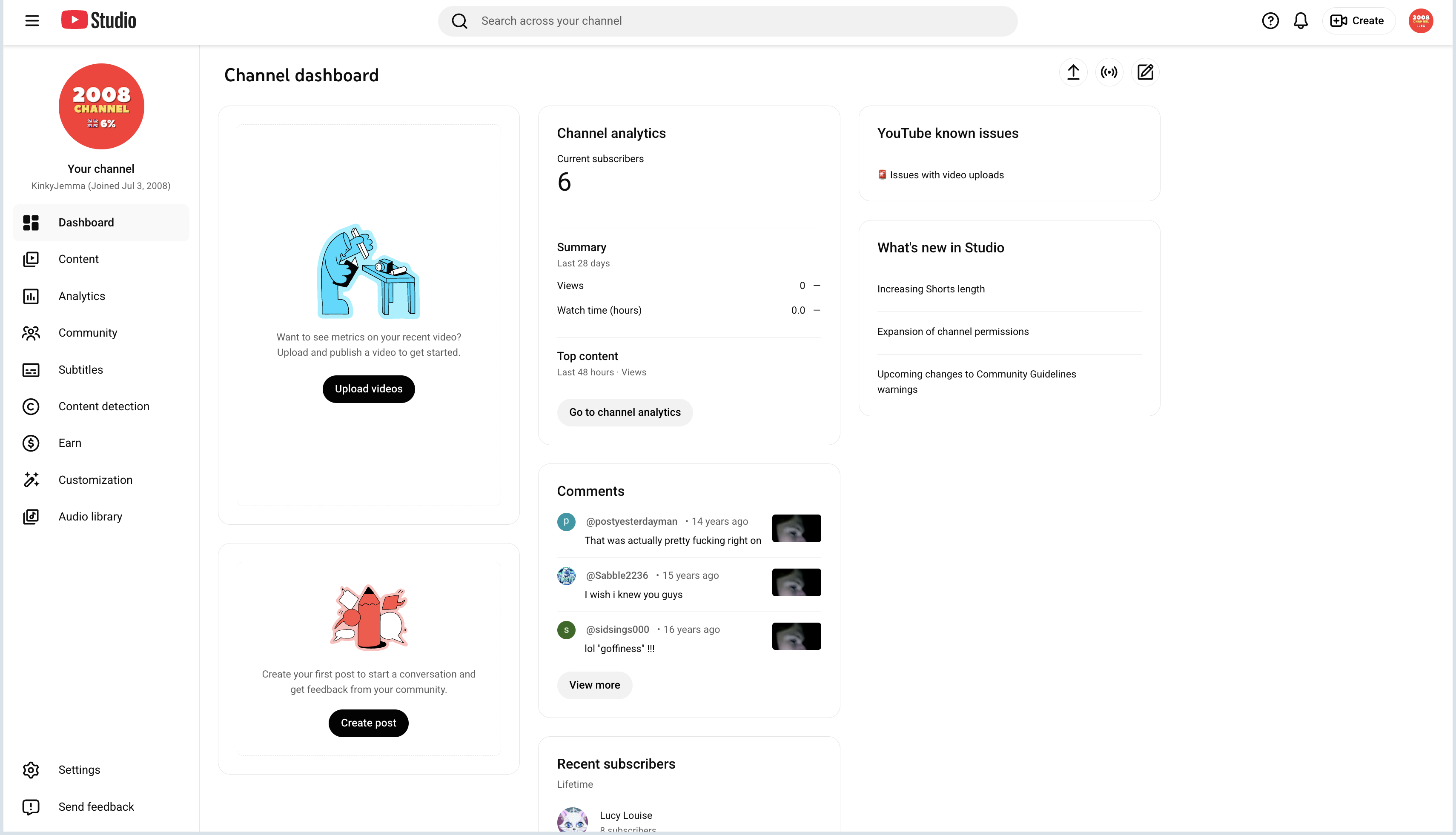Click the upload videos arrow icon
Screen dimensions: 1456x835
pos(1073,72)
